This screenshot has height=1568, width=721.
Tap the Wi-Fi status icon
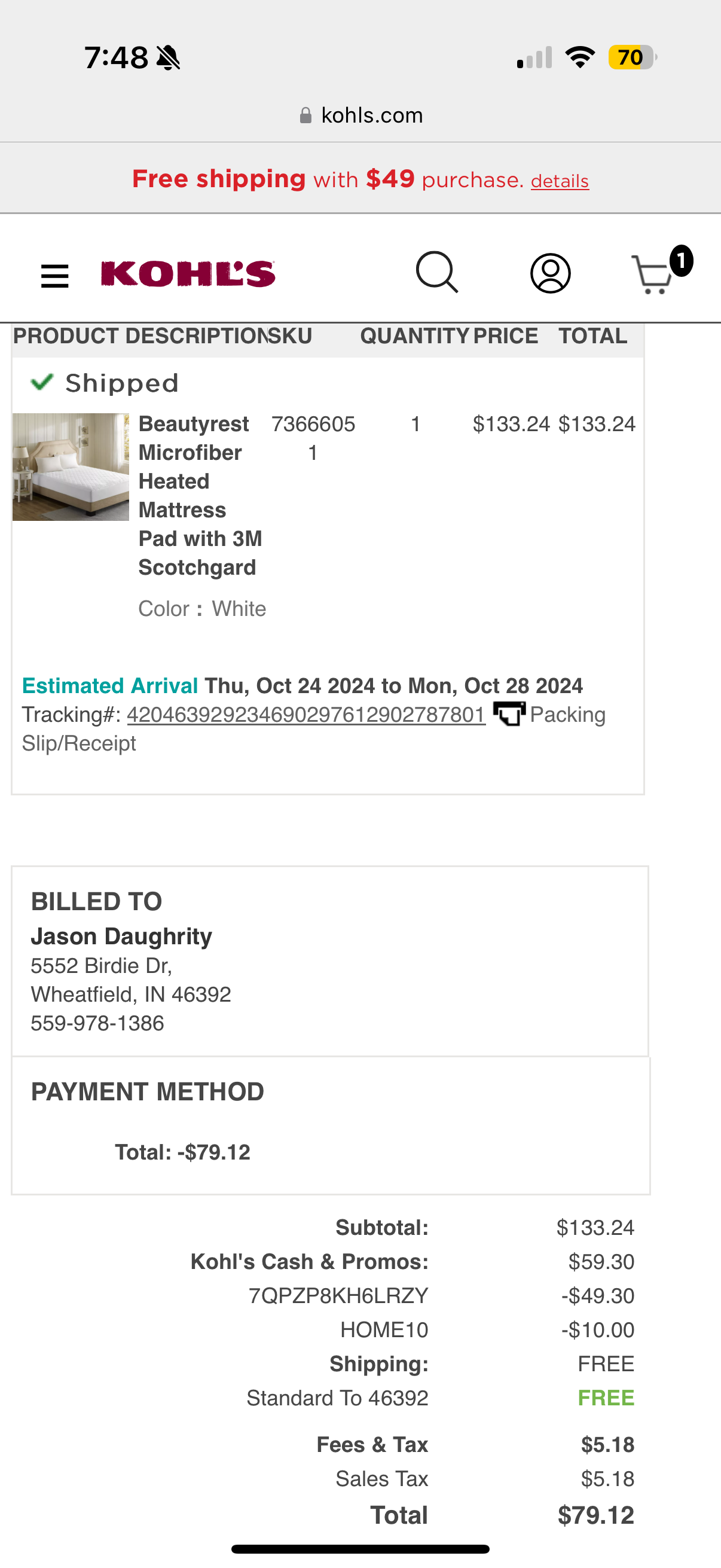tap(580, 57)
